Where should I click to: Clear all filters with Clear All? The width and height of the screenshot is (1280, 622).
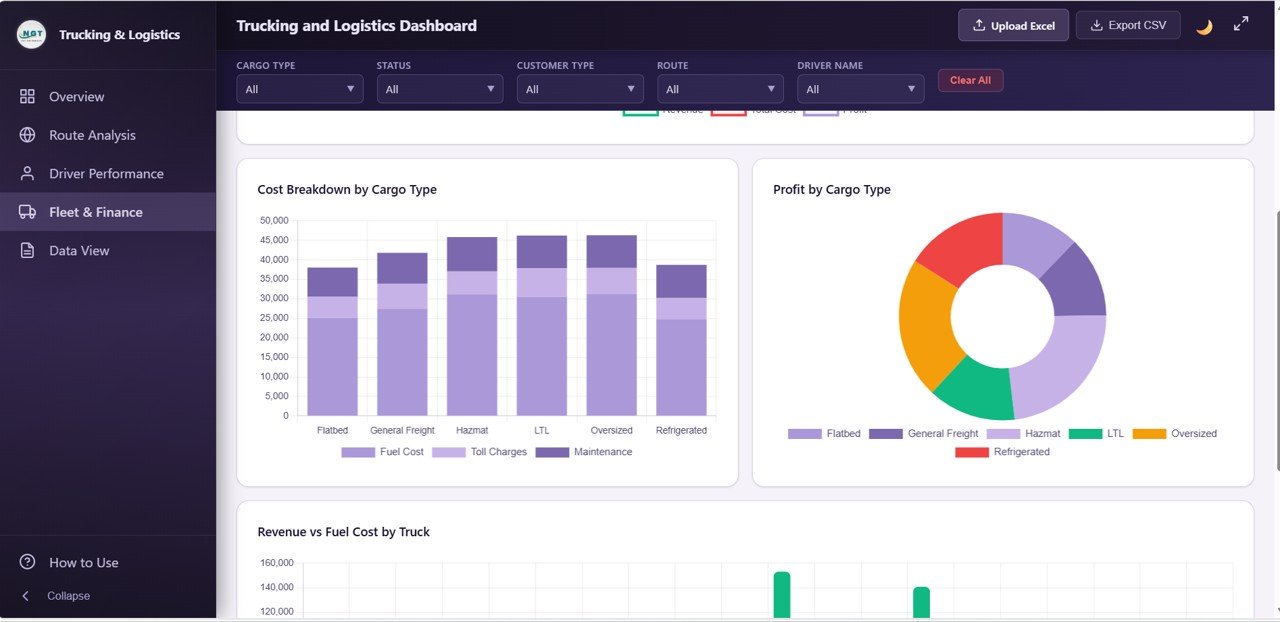(x=970, y=80)
